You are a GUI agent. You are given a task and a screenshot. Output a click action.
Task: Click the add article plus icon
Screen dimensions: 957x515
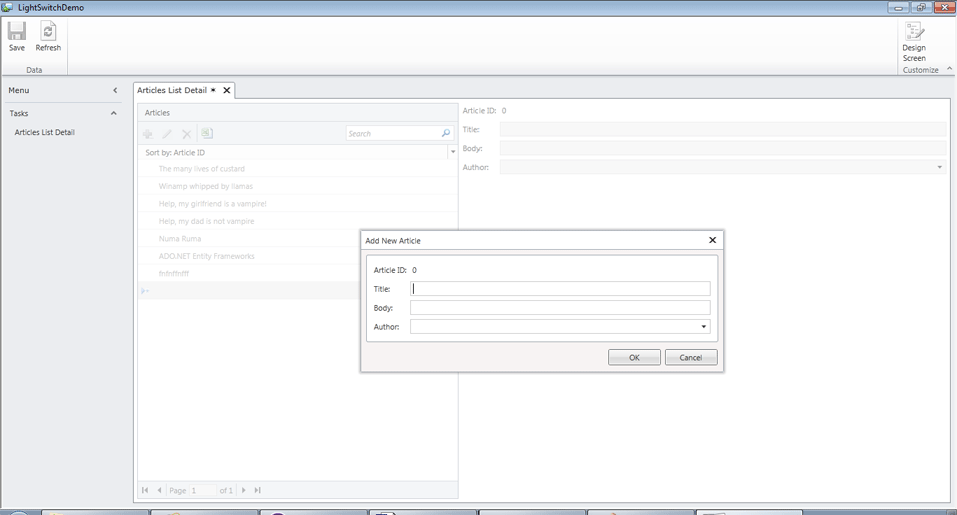pos(148,134)
